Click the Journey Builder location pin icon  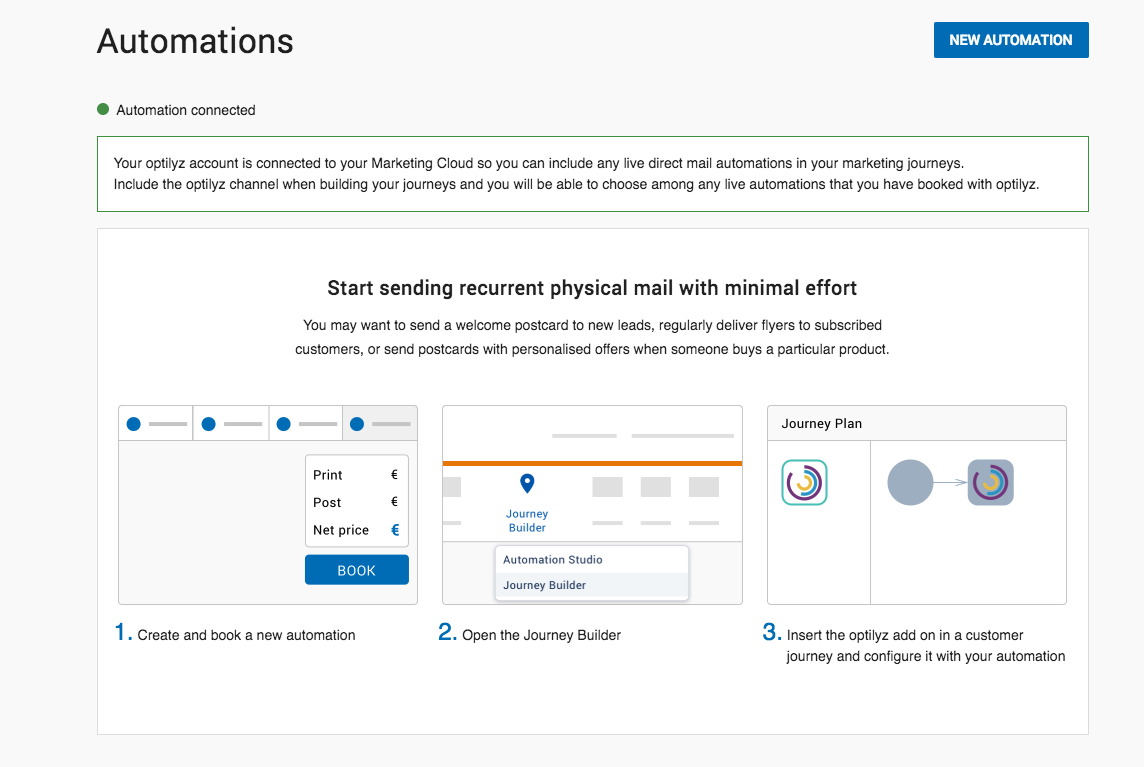click(x=527, y=483)
